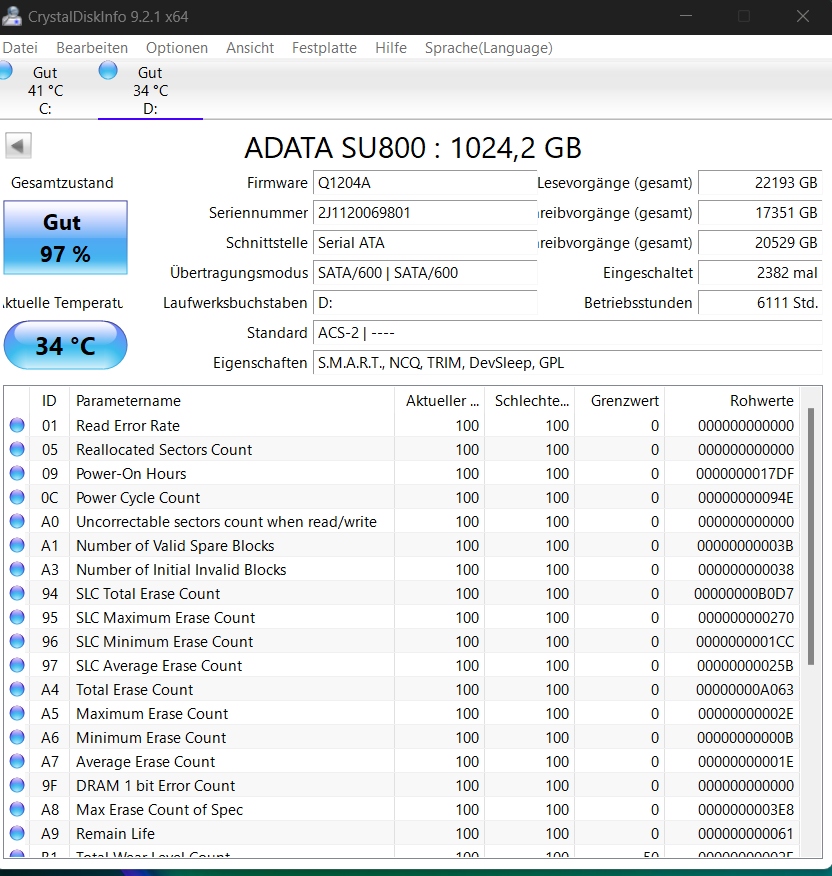Click the Schnittstelle field Serial ATA
This screenshot has height=876, width=832.
pos(425,243)
